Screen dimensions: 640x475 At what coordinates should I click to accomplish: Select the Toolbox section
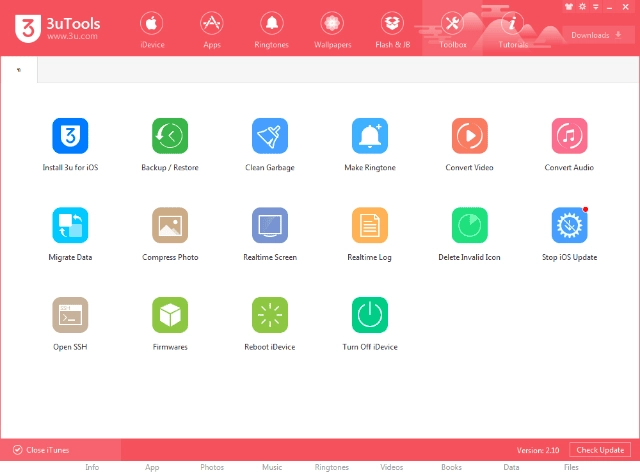coord(453,29)
